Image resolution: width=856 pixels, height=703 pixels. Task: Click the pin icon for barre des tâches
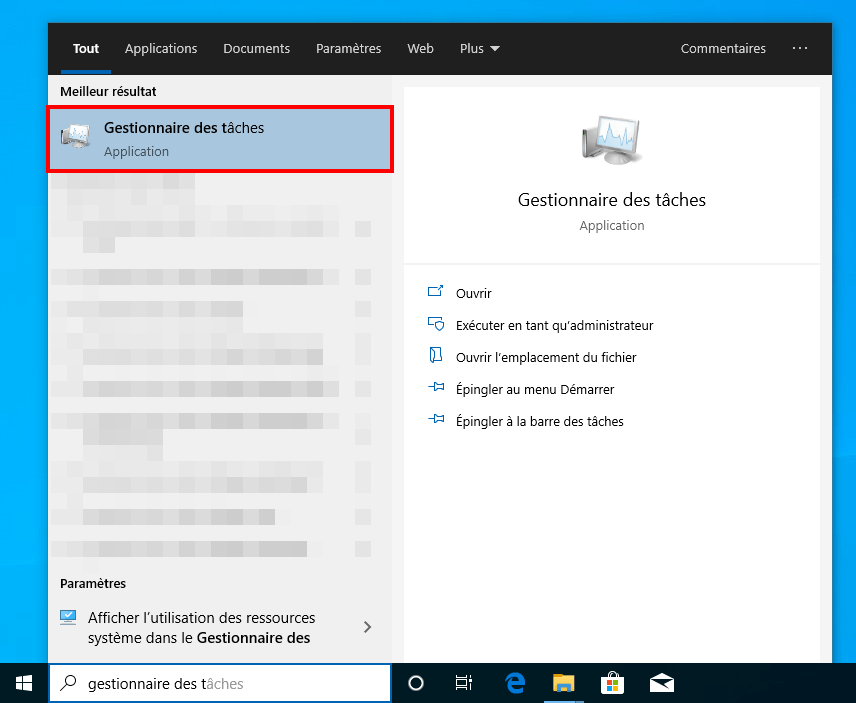click(x=436, y=419)
